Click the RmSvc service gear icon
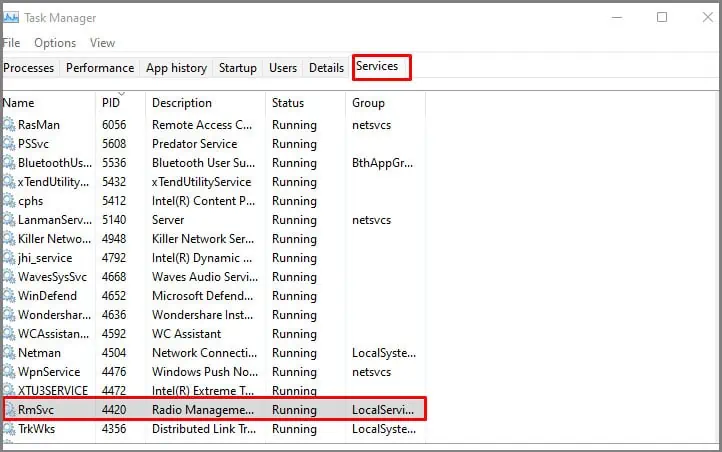This screenshot has width=722, height=452. [x=9, y=410]
